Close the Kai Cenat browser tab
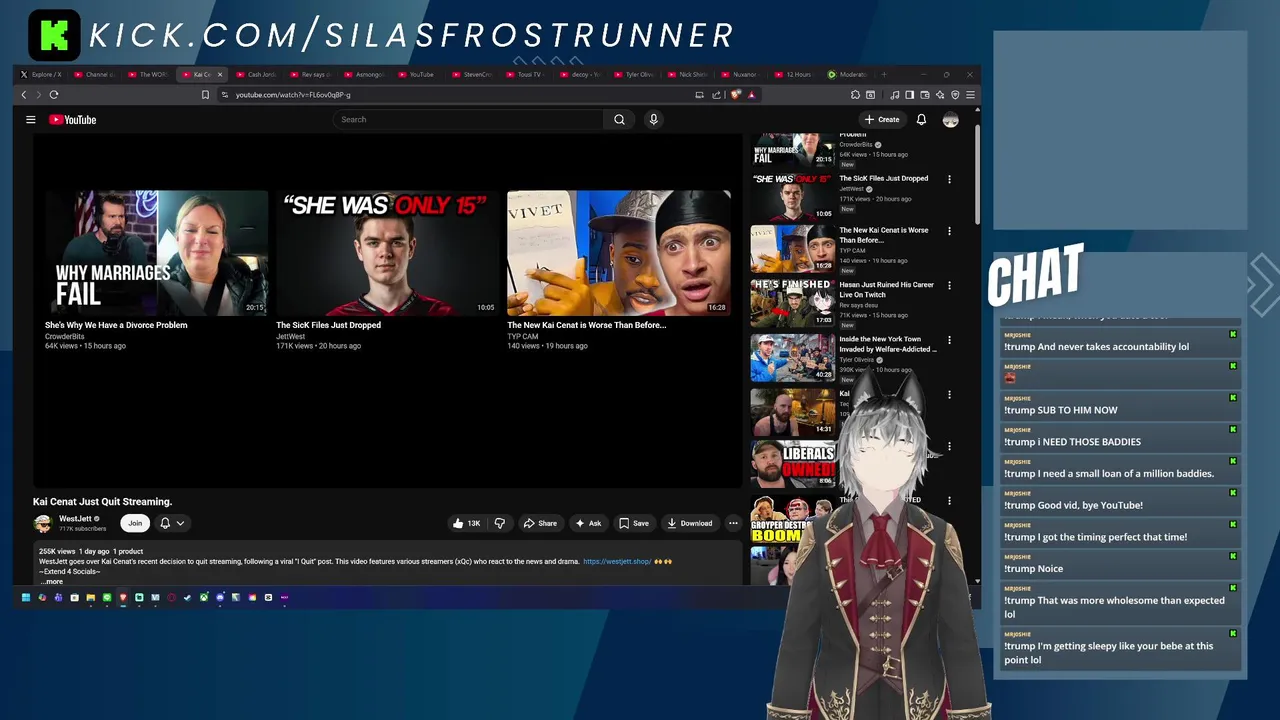 pos(220,74)
